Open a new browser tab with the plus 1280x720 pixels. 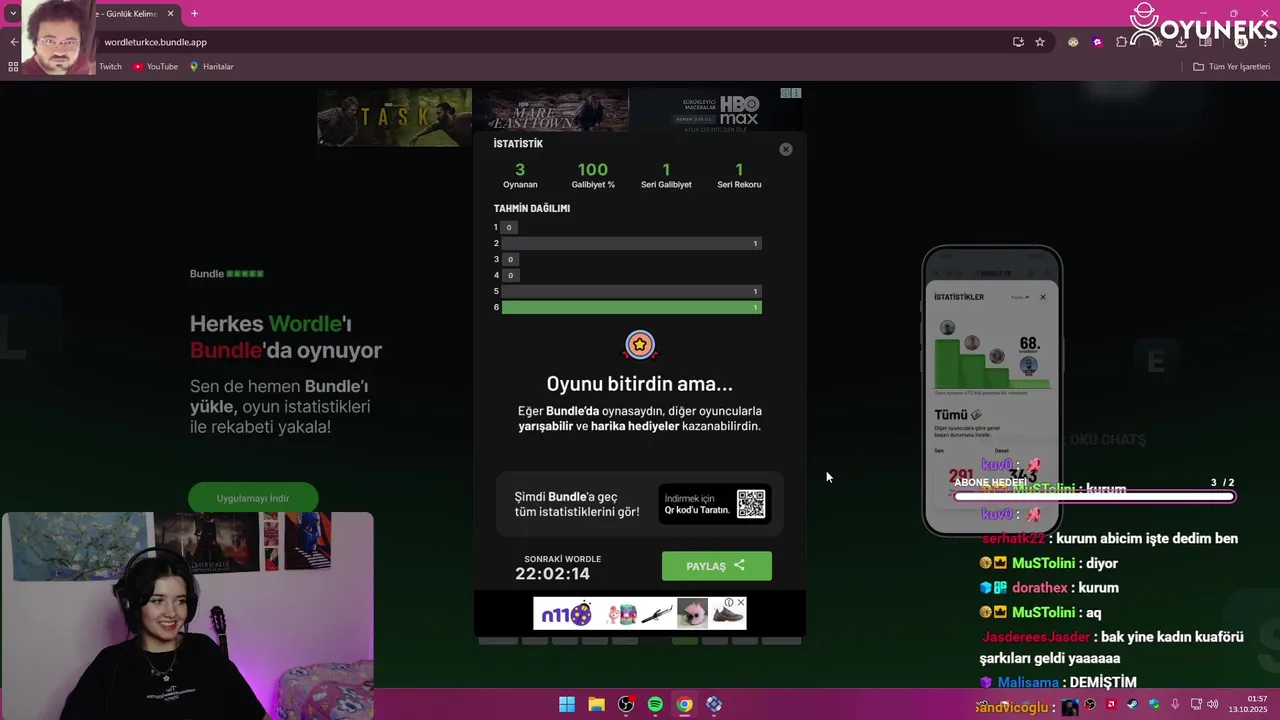tap(194, 13)
